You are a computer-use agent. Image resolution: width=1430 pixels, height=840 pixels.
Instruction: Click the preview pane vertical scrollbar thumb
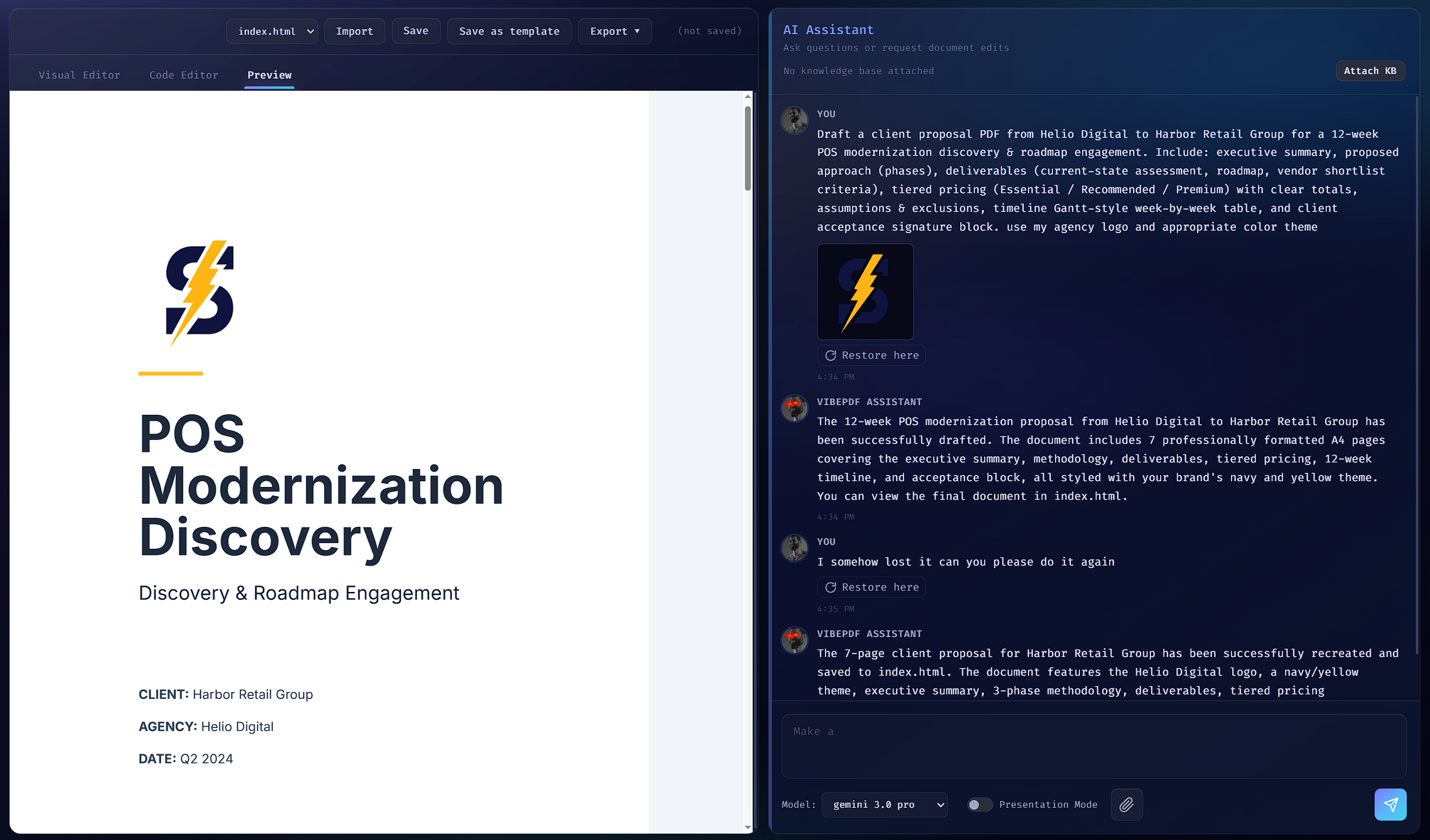tap(748, 148)
